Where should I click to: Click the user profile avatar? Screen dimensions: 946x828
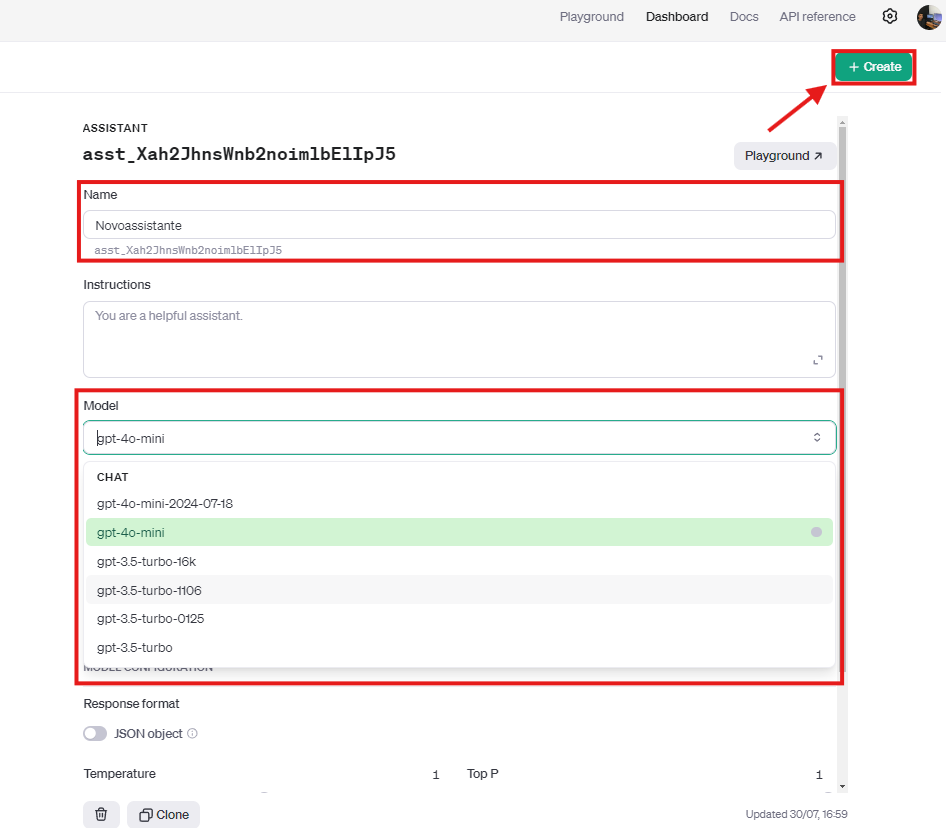click(x=929, y=17)
